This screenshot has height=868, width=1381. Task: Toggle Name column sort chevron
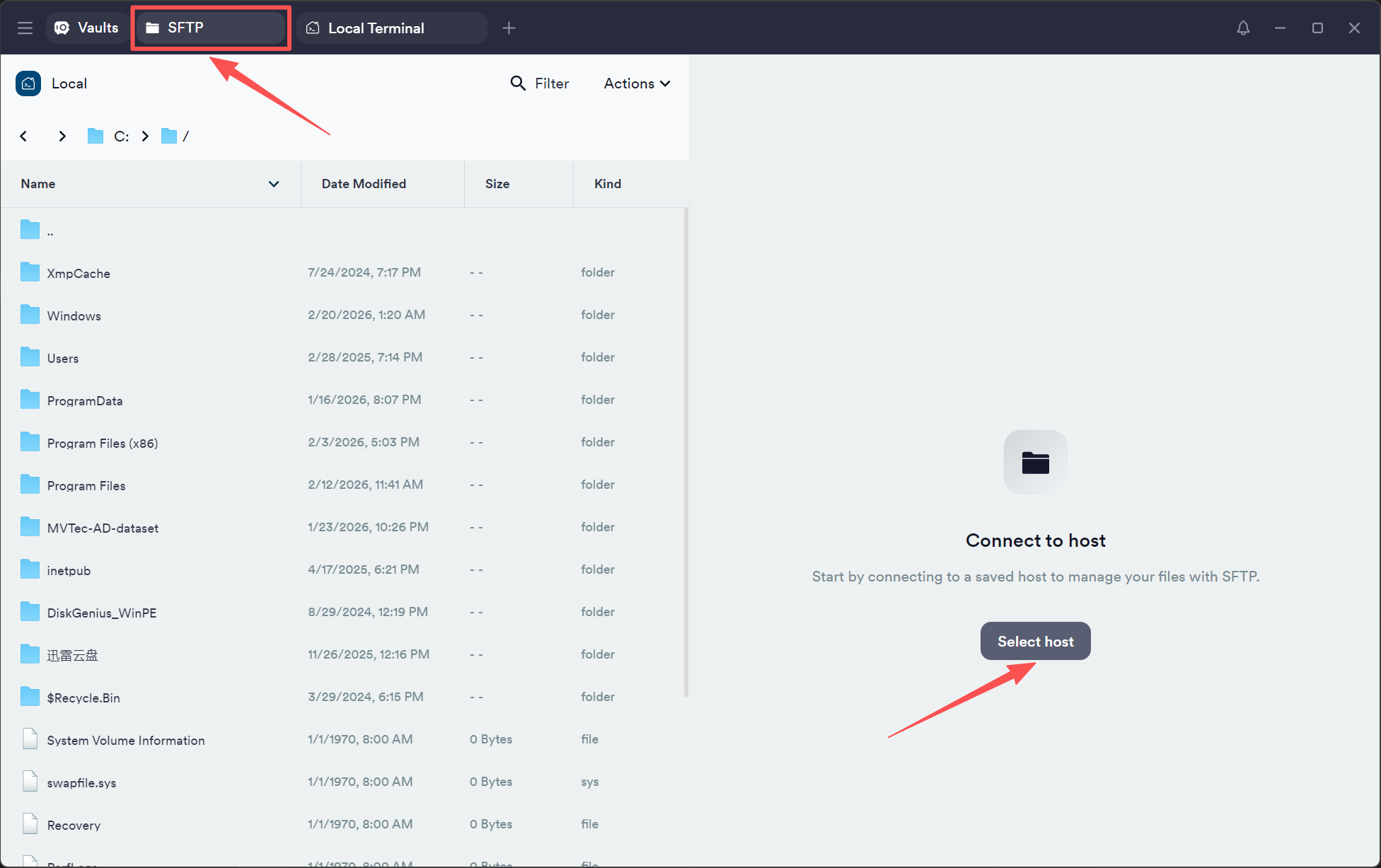[274, 184]
